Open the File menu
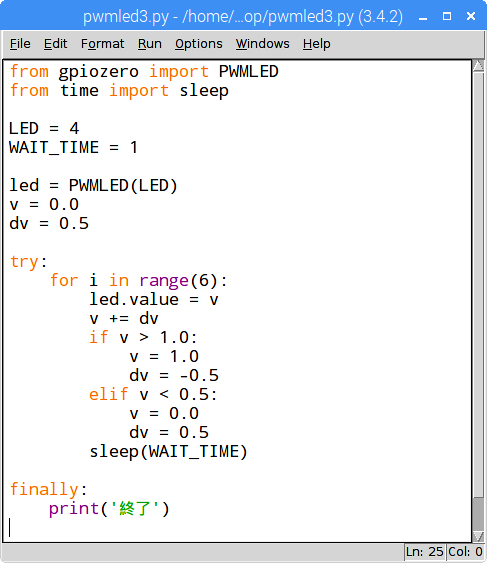Screen dimensions: 487x563 tap(20, 44)
